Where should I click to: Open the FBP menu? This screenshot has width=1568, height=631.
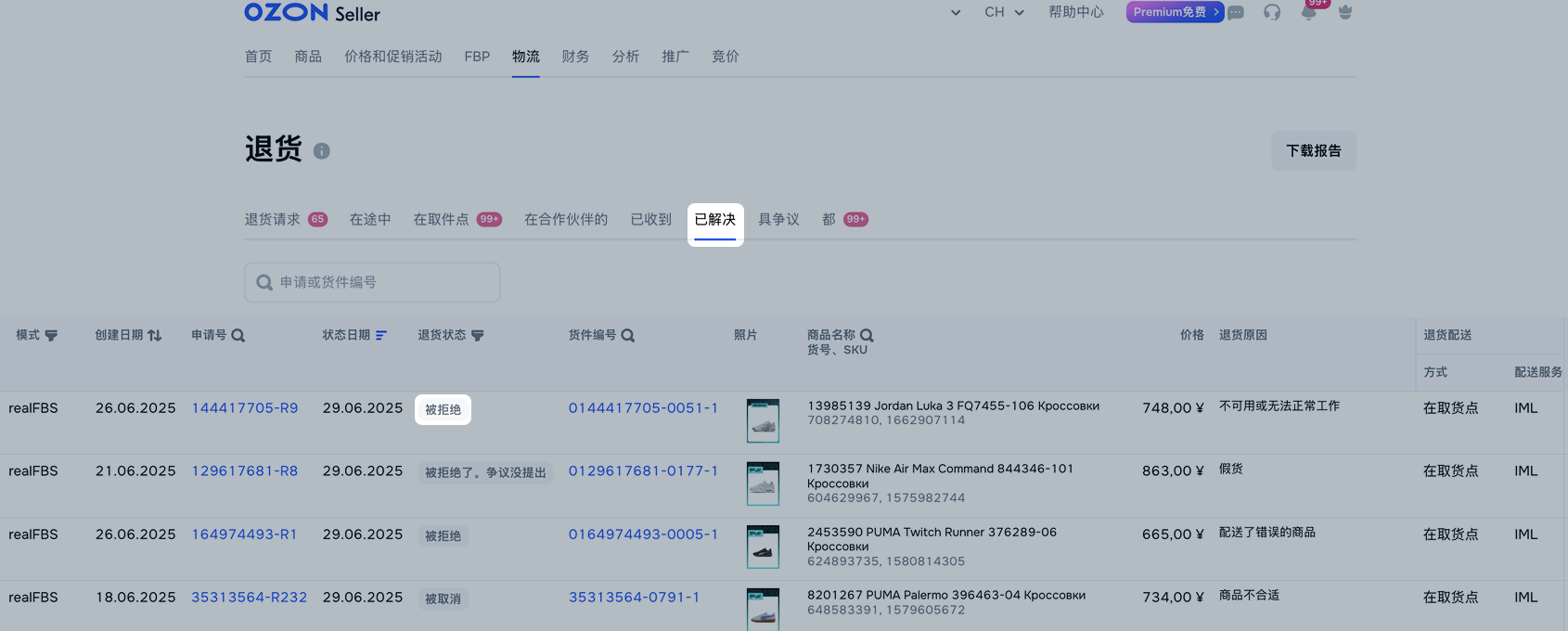click(x=477, y=57)
